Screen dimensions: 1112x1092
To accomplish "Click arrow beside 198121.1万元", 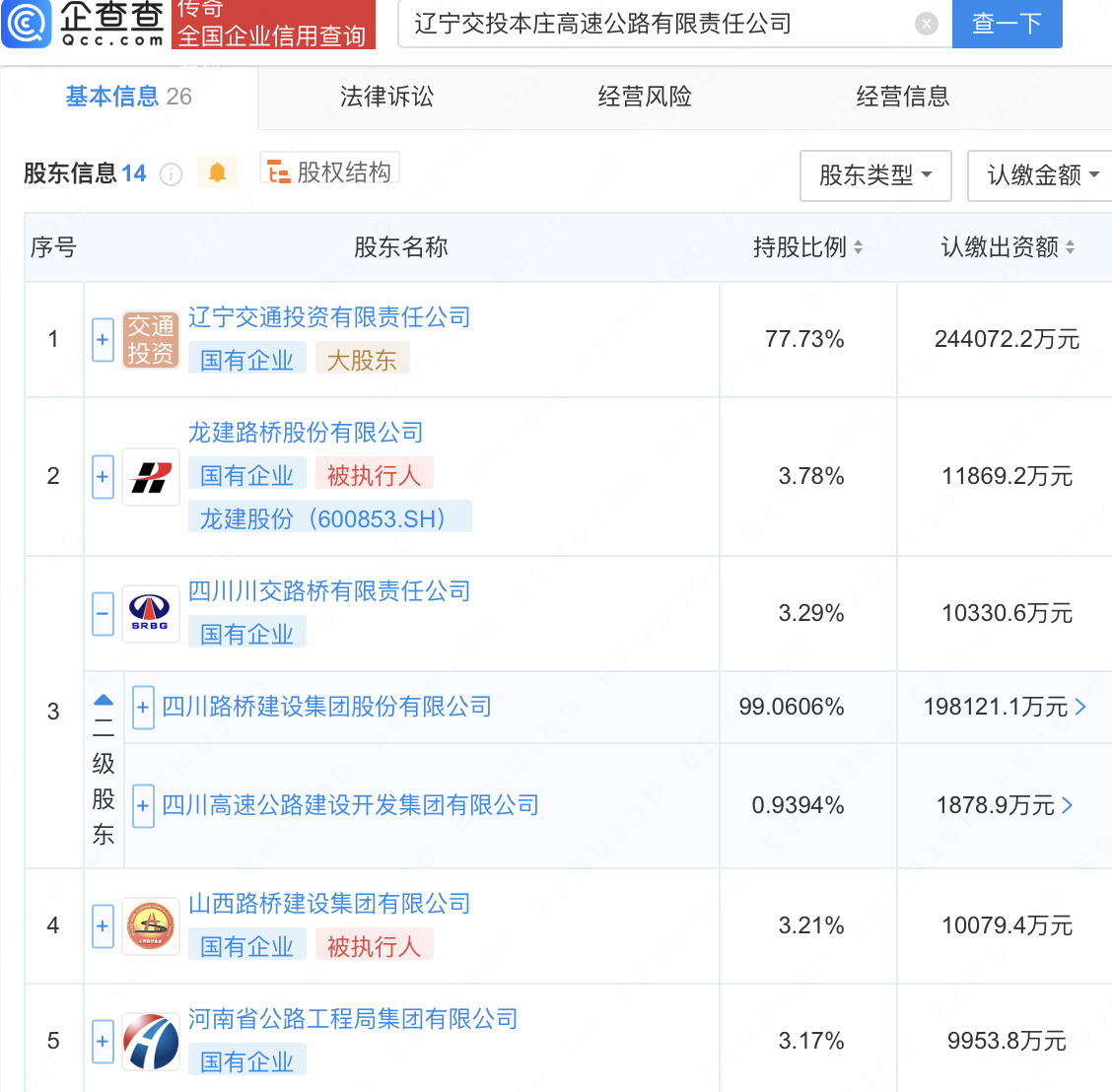I will (x=1080, y=707).
